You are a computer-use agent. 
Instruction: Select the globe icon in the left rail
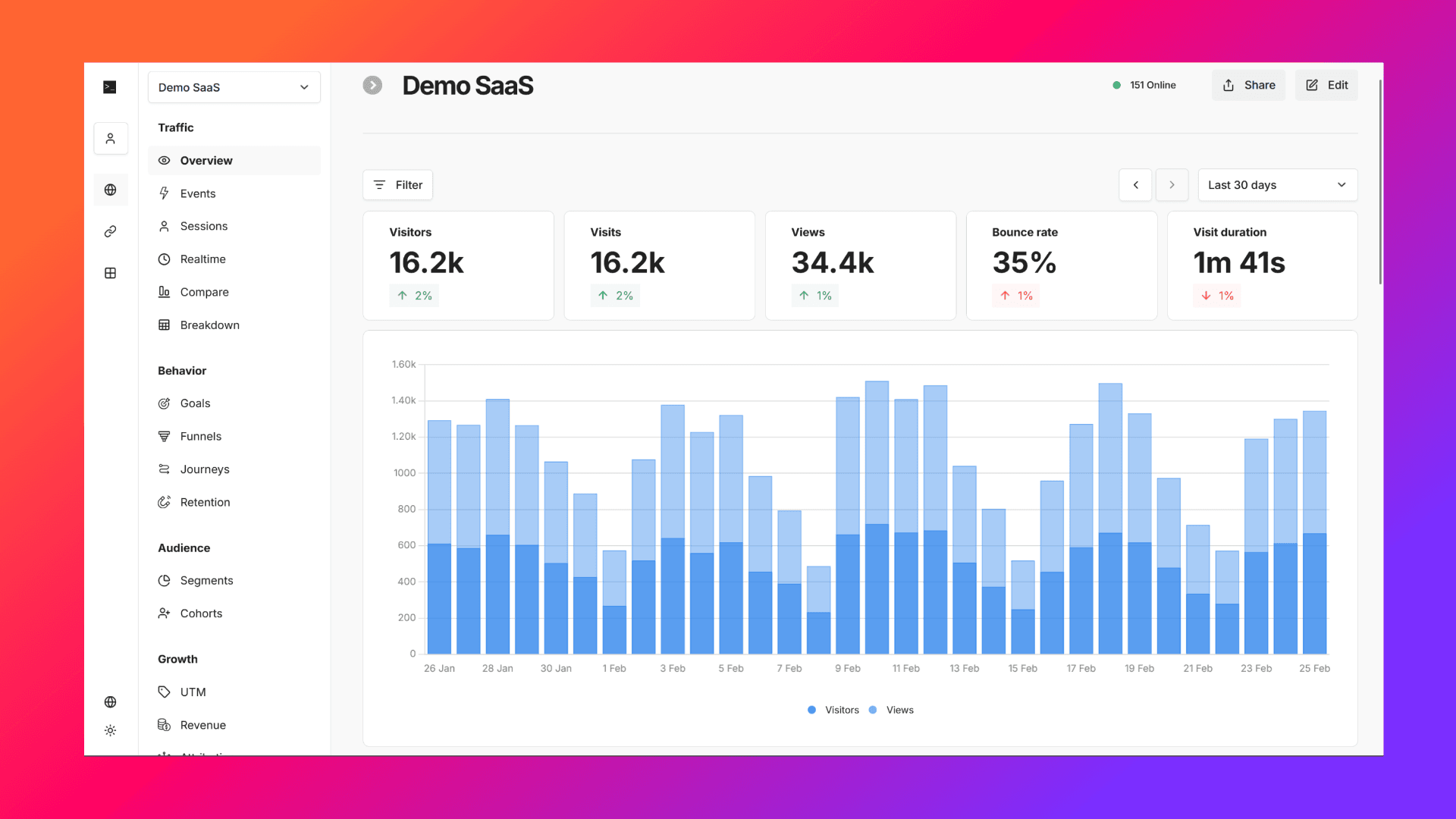[x=111, y=190]
